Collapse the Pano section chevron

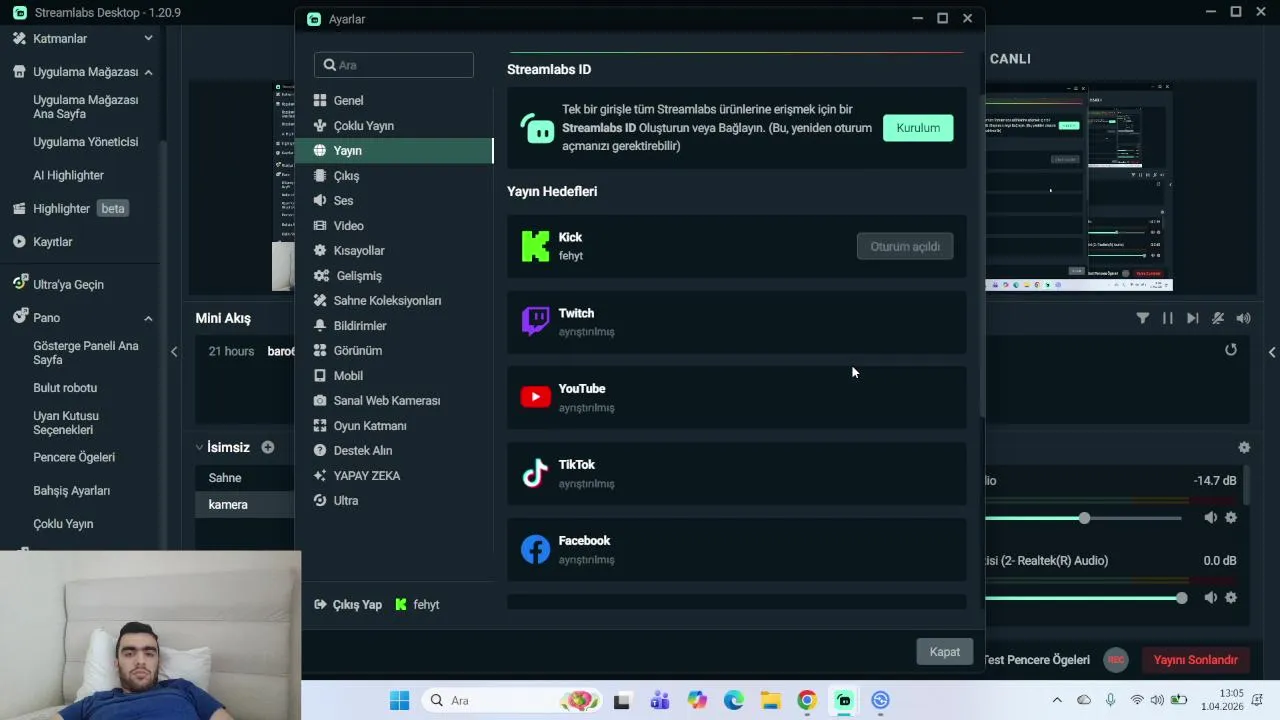[x=148, y=318]
